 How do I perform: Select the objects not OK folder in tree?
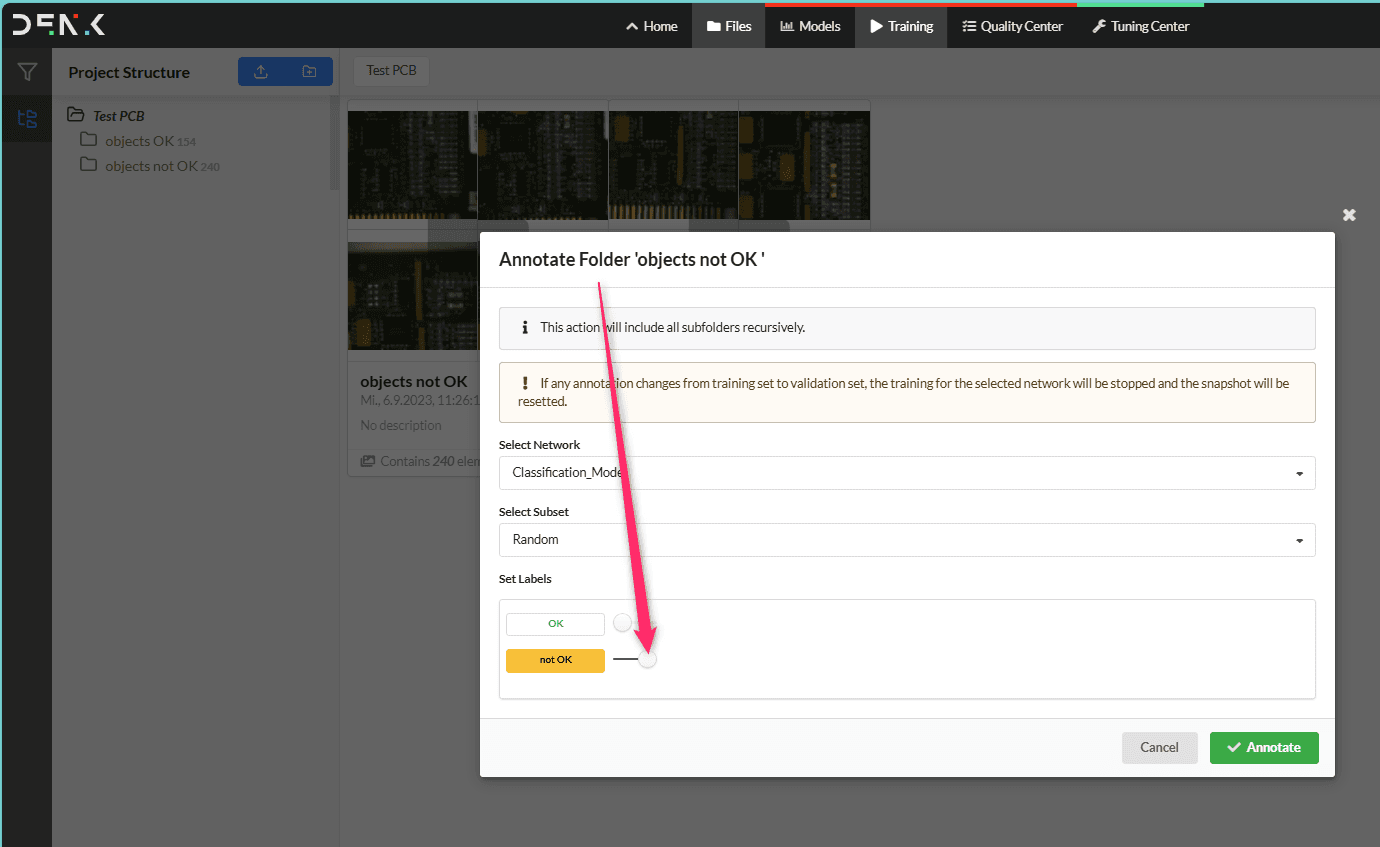(x=151, y=166)
